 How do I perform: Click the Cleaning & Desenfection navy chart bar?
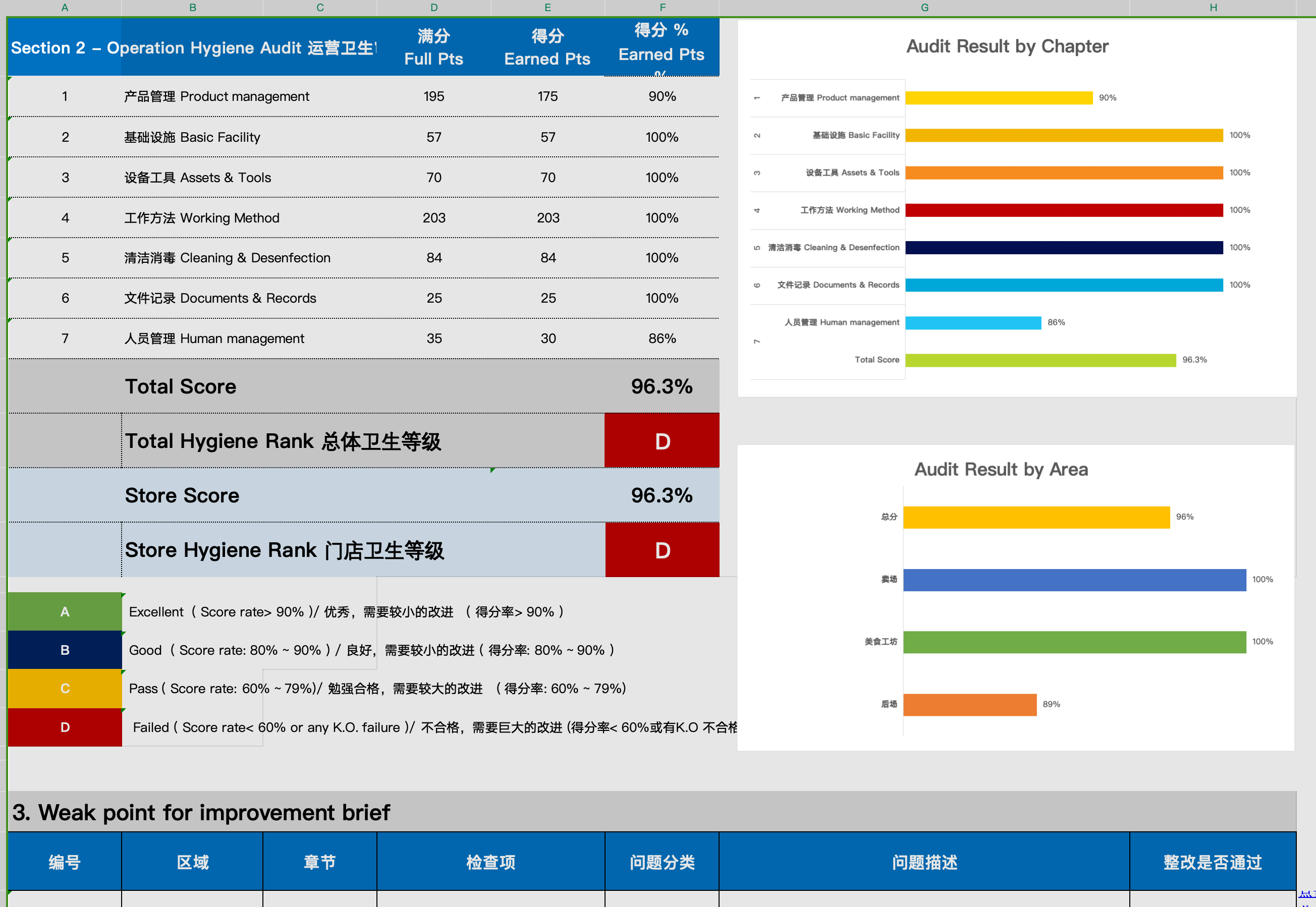click(x=1064, y=248)
